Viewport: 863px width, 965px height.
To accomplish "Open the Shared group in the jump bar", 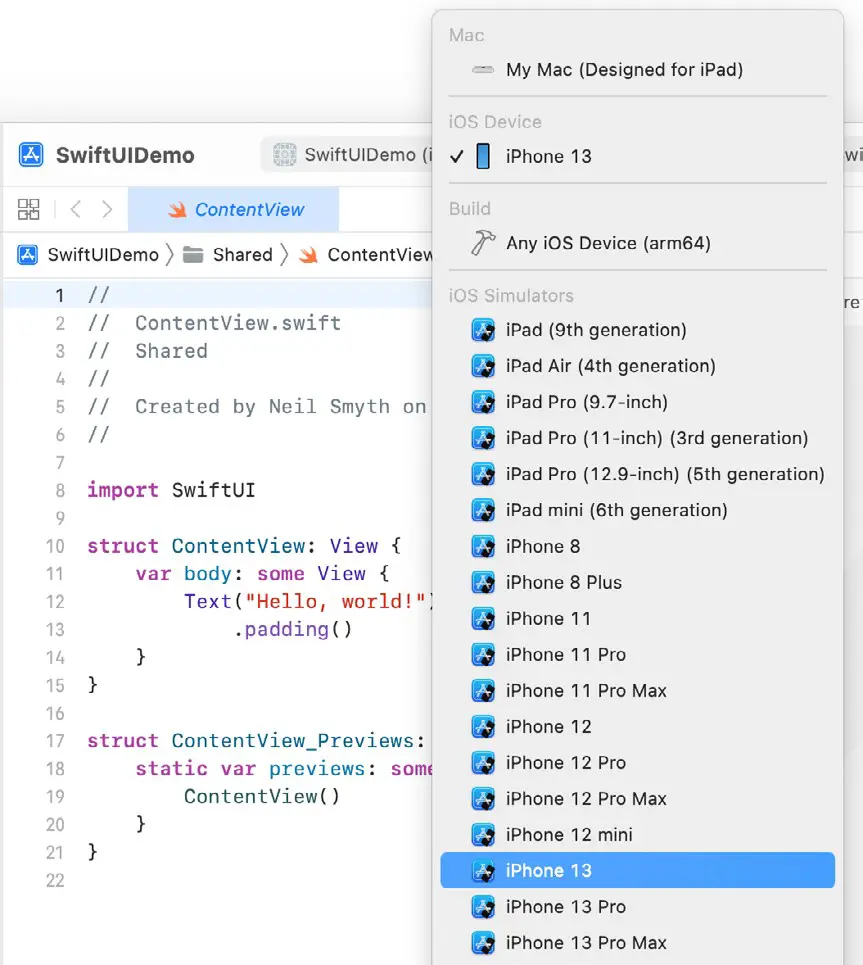I will pos(243,254).
